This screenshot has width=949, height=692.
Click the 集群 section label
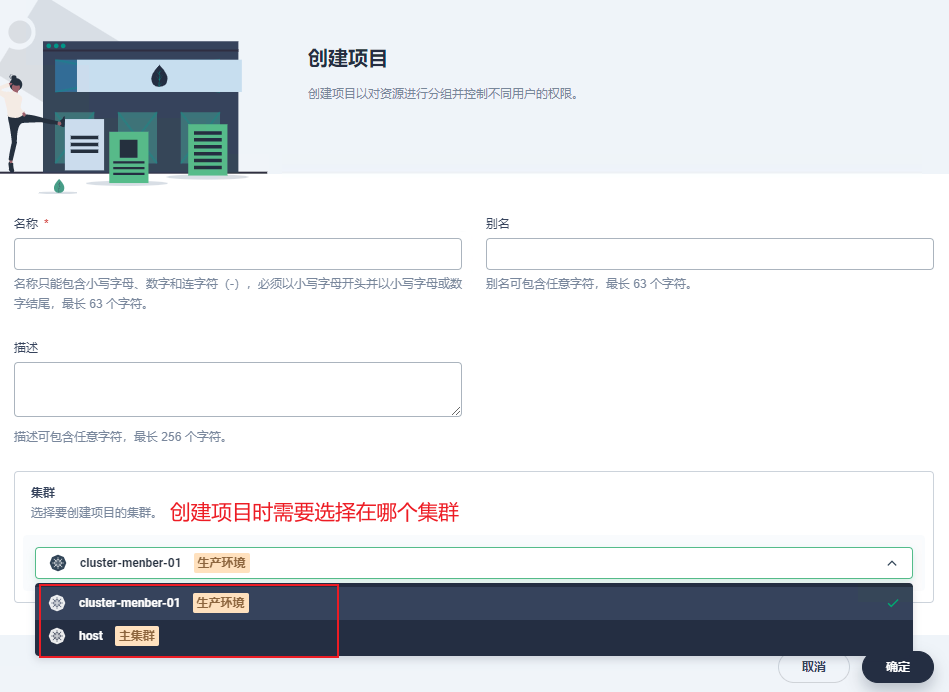(x=43, y=493)
